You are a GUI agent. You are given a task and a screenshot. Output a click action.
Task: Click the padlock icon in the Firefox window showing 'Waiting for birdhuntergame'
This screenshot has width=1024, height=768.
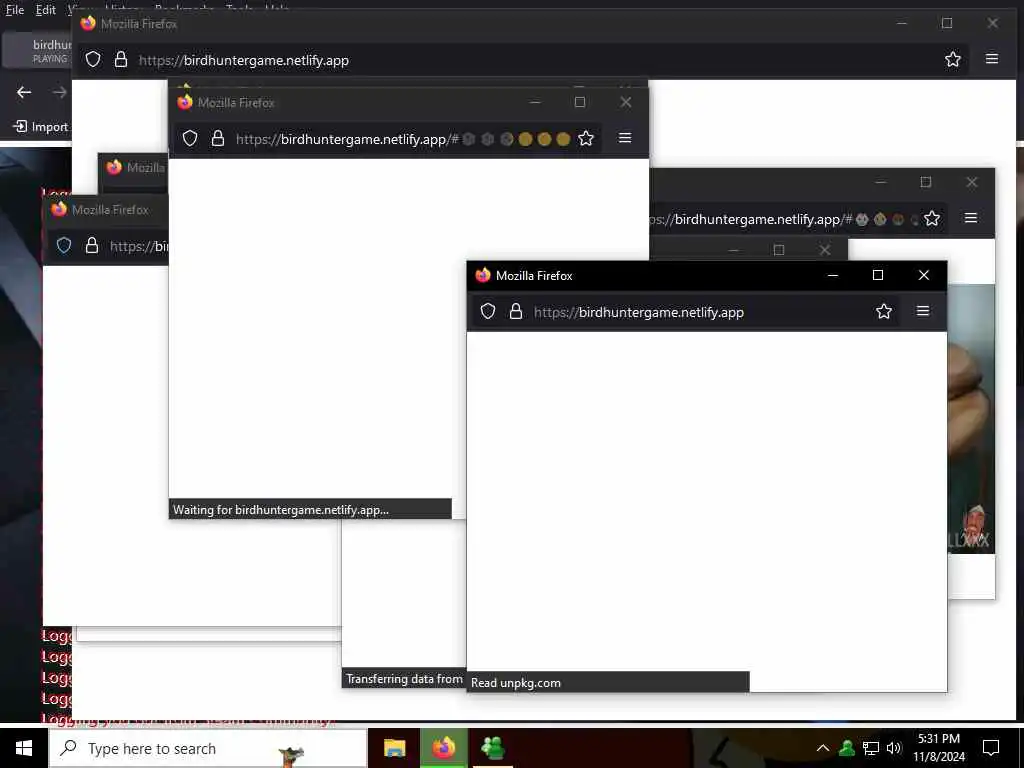point(218,138)
